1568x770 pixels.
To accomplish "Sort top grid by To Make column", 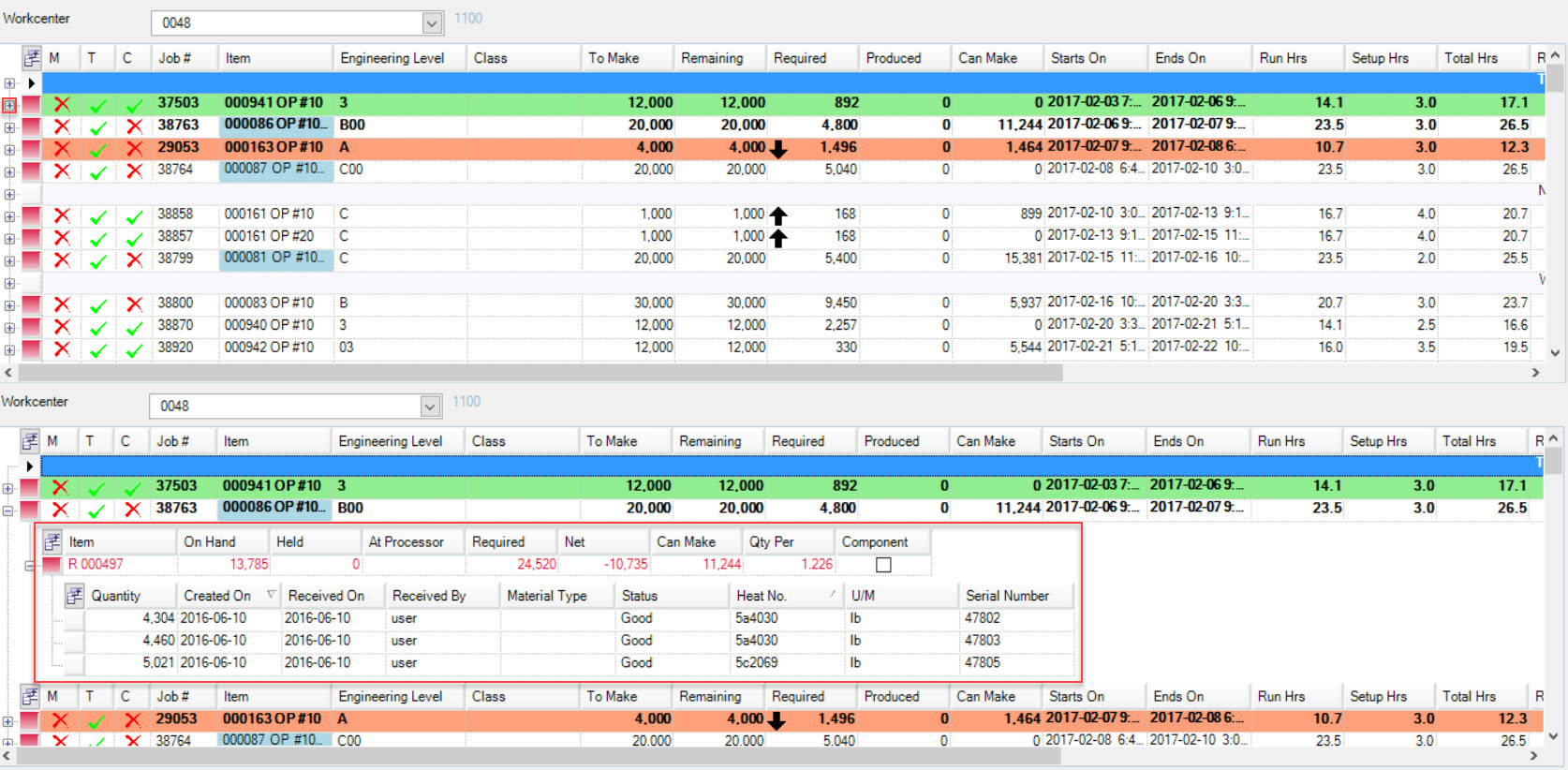I will click(x=628, y=58).
